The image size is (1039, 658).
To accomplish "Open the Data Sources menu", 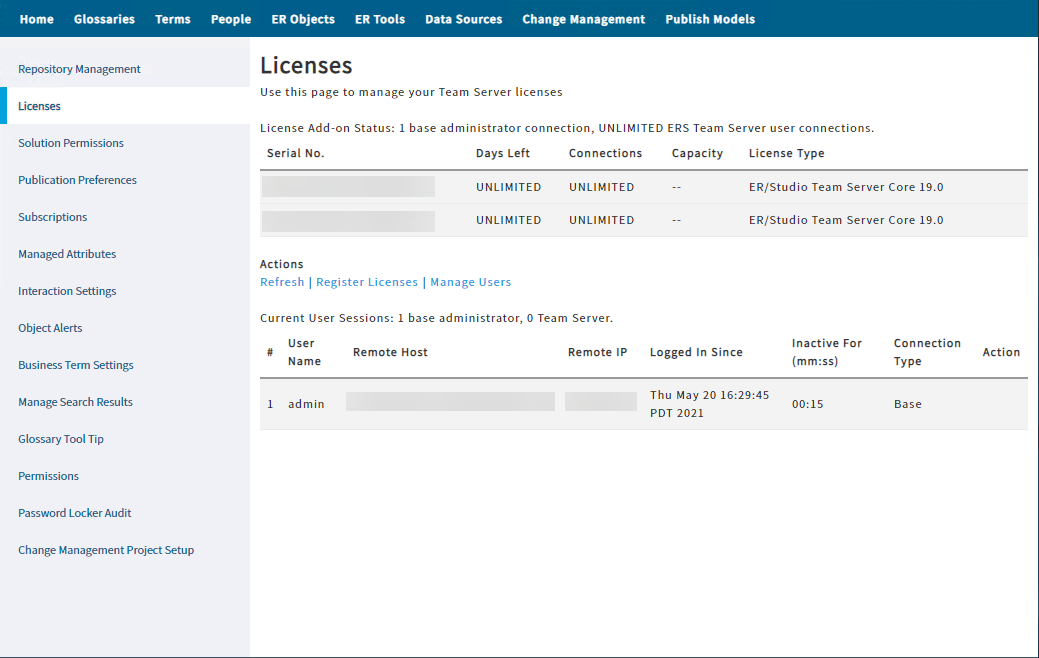I will pyautogui.click(x=463, y=19).
